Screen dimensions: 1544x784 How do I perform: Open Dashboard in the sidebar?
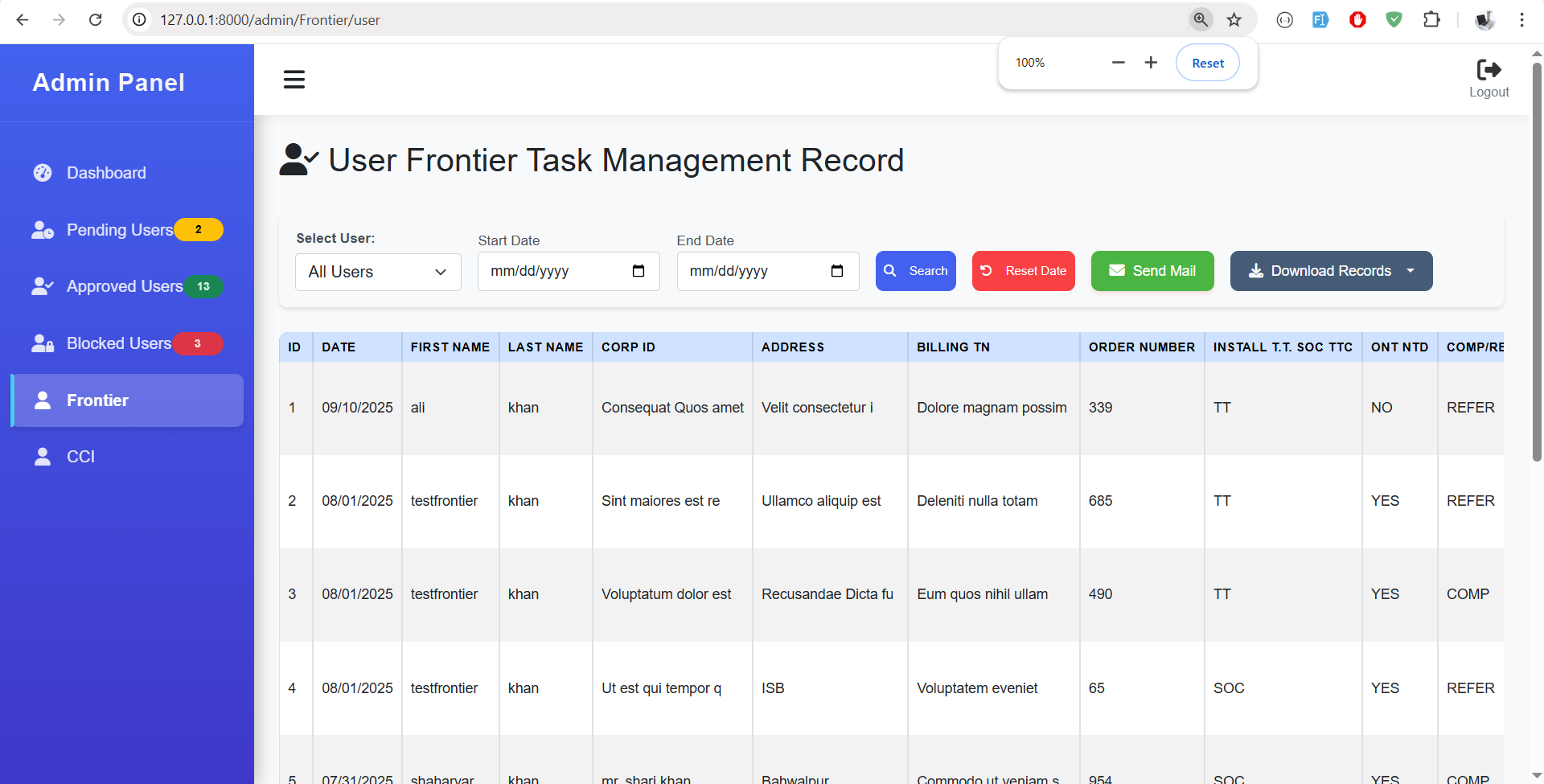(x=106, y=173)
